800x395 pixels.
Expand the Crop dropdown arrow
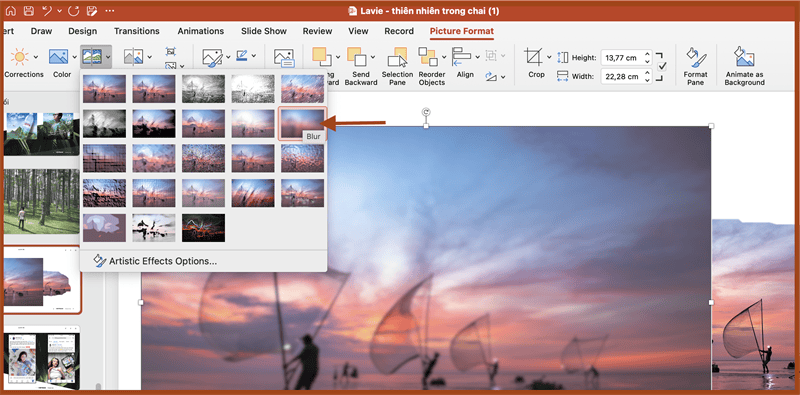tap(549, 57)
